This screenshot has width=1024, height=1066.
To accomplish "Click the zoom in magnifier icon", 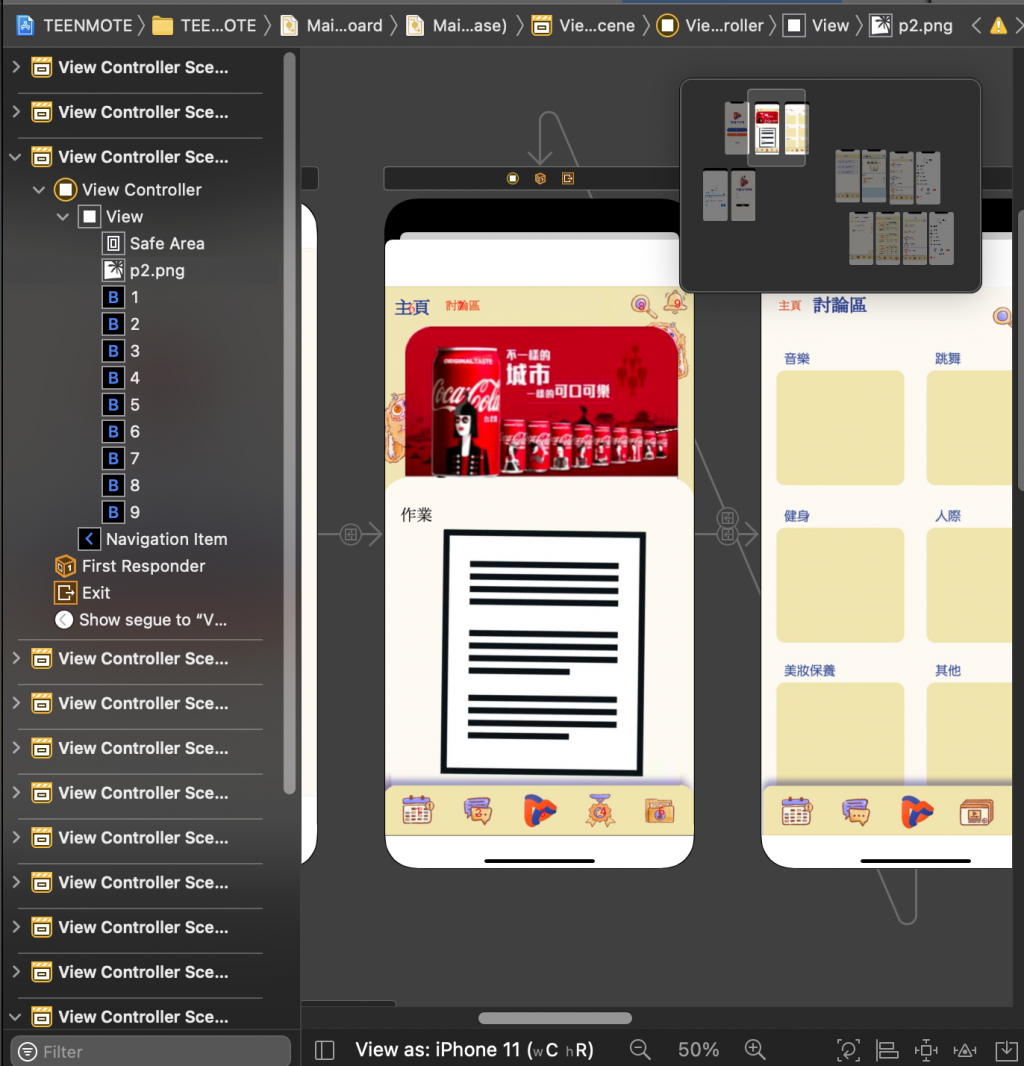I will click(755, 1050).
